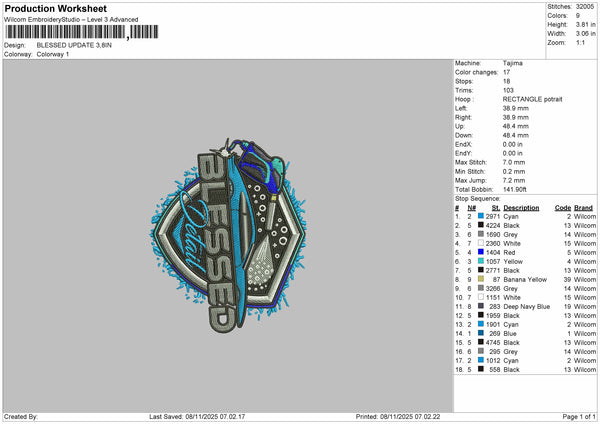
Task: Click the Cyan swatch in stop row 1
Action: [x=481, y=216]
